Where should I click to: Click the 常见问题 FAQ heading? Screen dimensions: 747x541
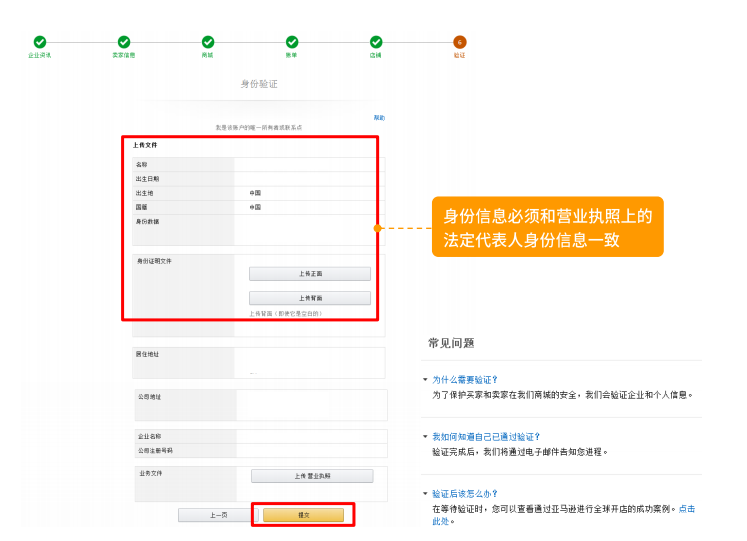tap(451, 343)
